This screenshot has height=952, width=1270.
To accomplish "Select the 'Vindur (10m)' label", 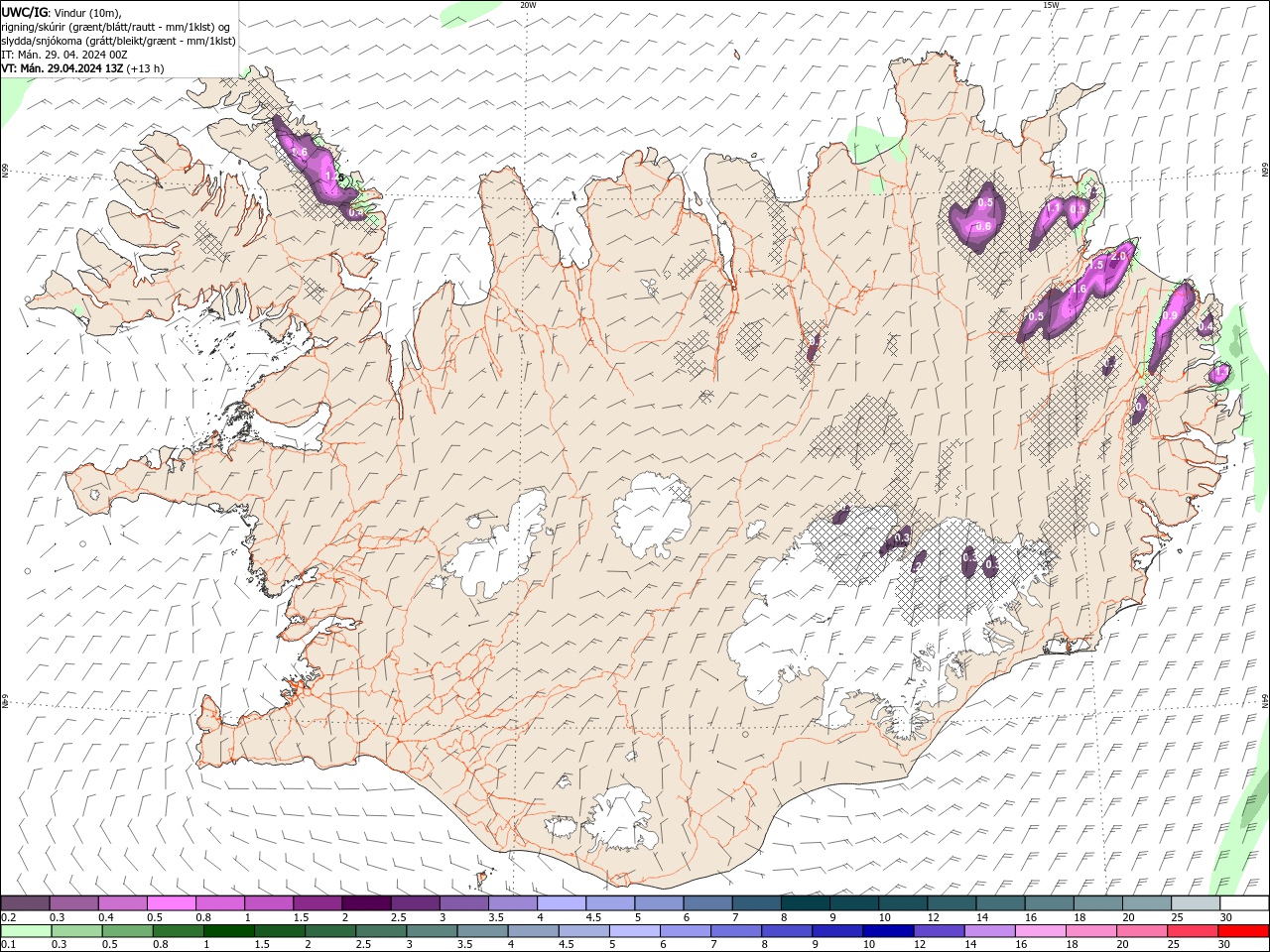I will tap(88, 12).
